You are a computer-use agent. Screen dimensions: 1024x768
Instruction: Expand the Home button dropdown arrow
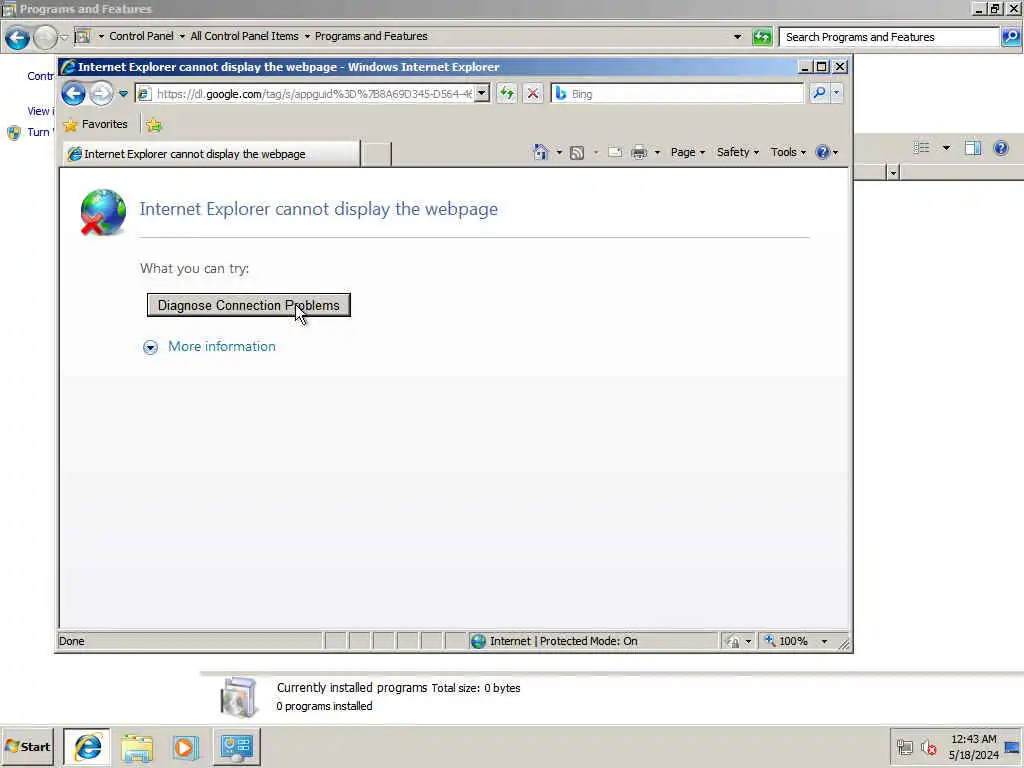[x=559, y=152]
